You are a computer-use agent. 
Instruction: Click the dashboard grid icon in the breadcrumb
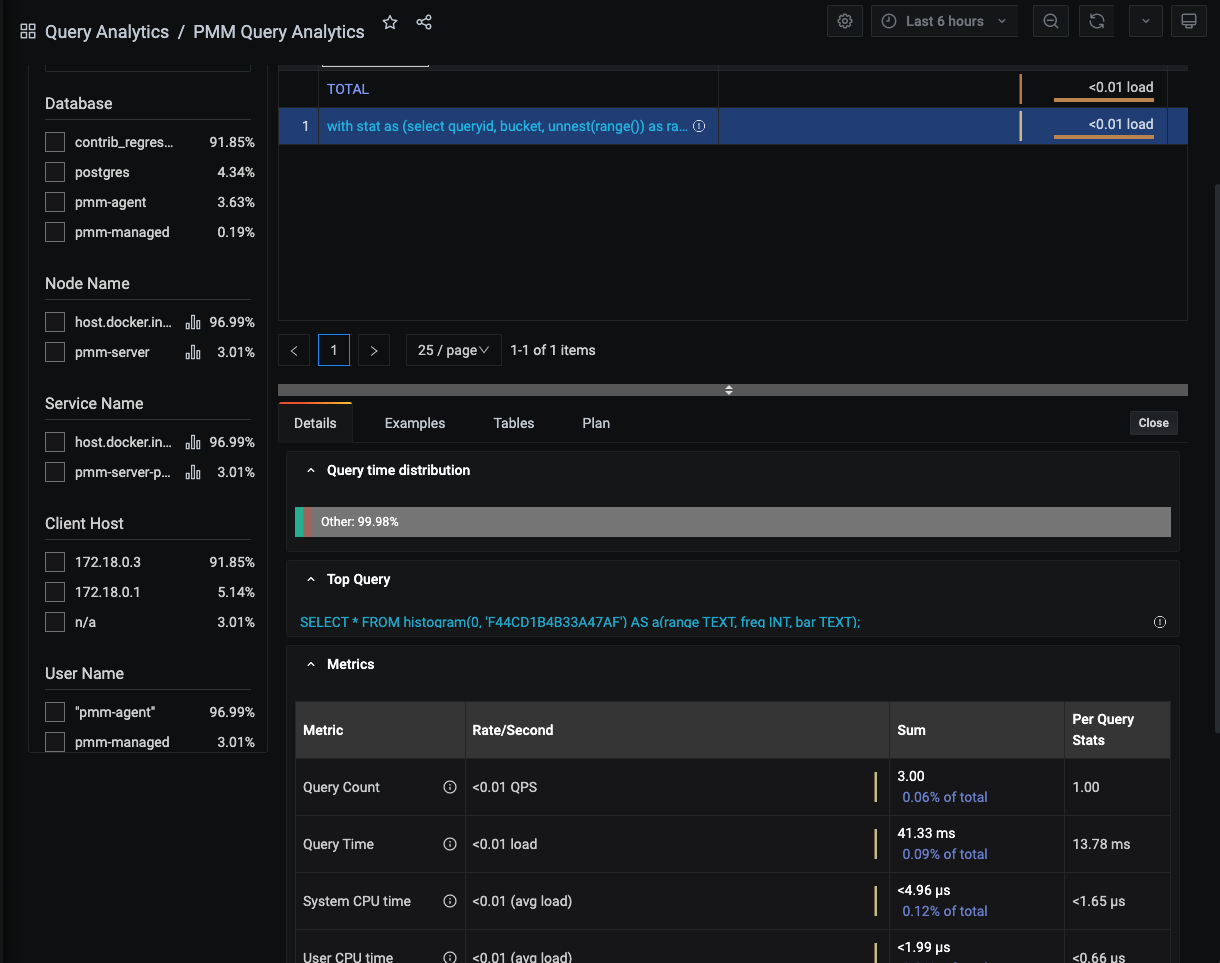pos(28,32)
